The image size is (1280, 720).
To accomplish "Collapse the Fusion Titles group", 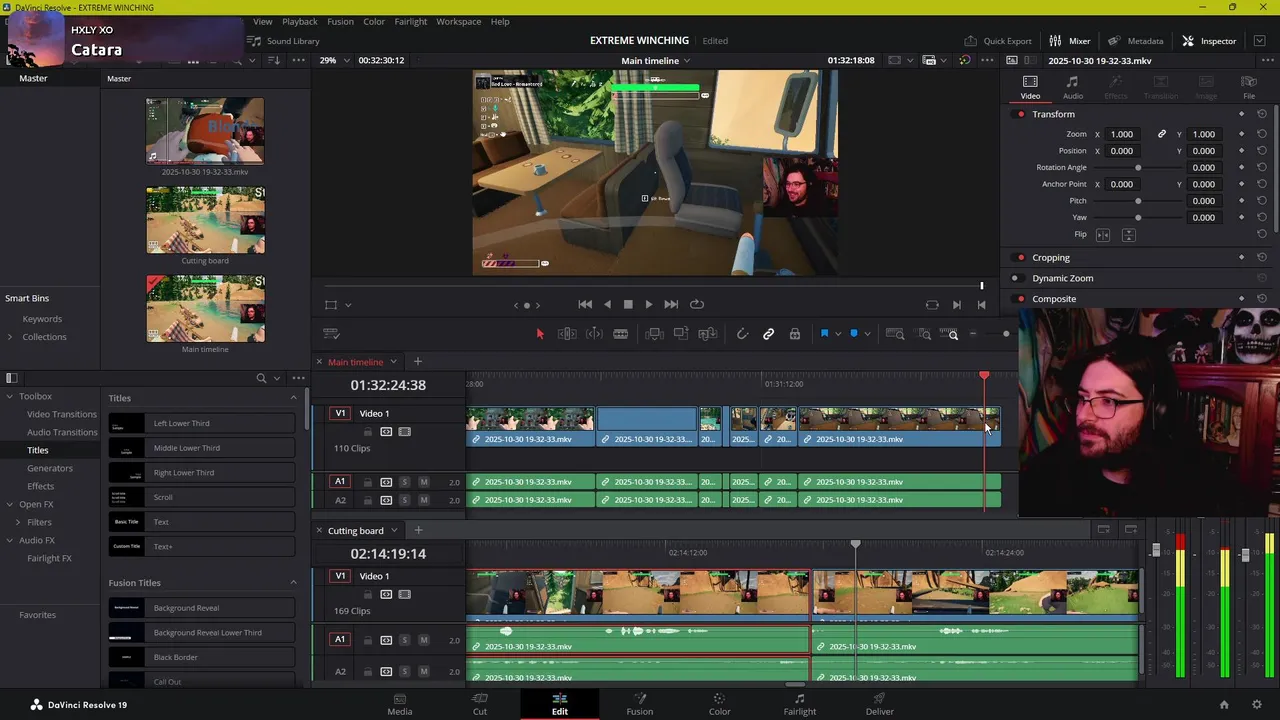I will pos(293,583).
